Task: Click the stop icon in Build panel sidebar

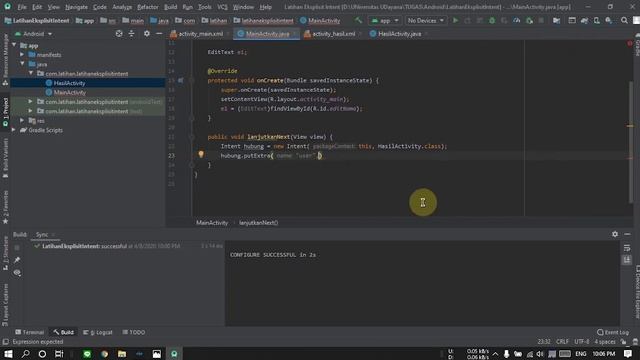Action: click(x=17, y=248)
